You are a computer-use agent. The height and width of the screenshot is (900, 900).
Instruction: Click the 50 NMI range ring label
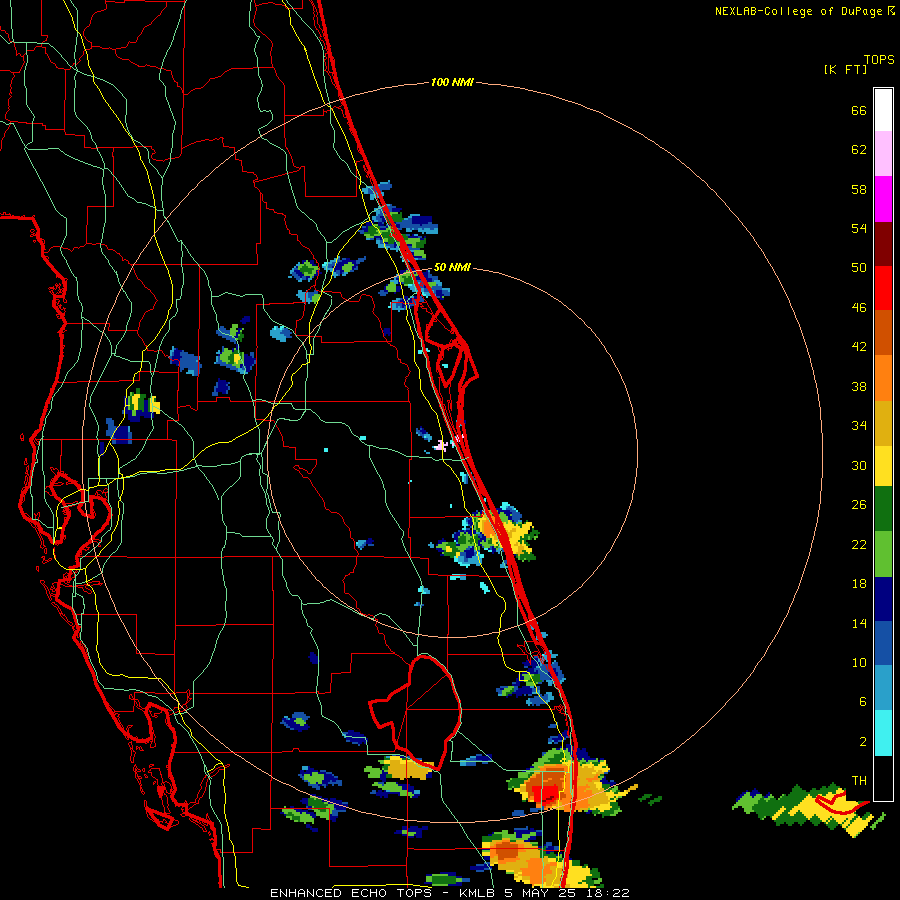click(452, 267)
